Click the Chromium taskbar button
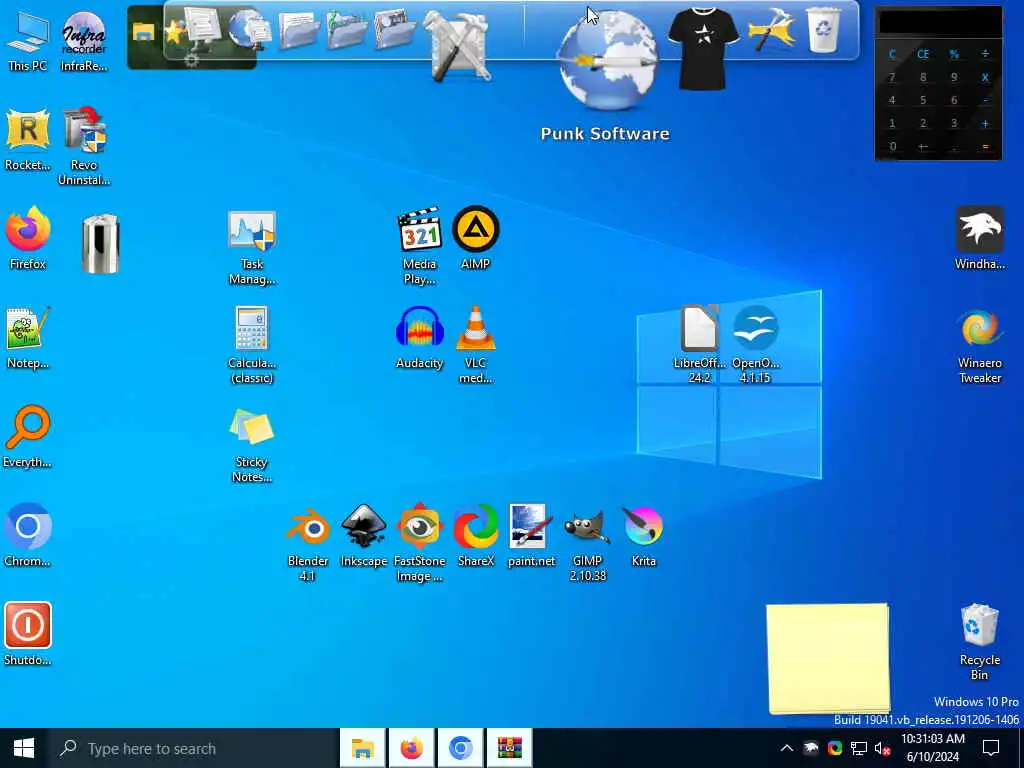Viewport: 1024px width, 768px height. tap(460, 748)
